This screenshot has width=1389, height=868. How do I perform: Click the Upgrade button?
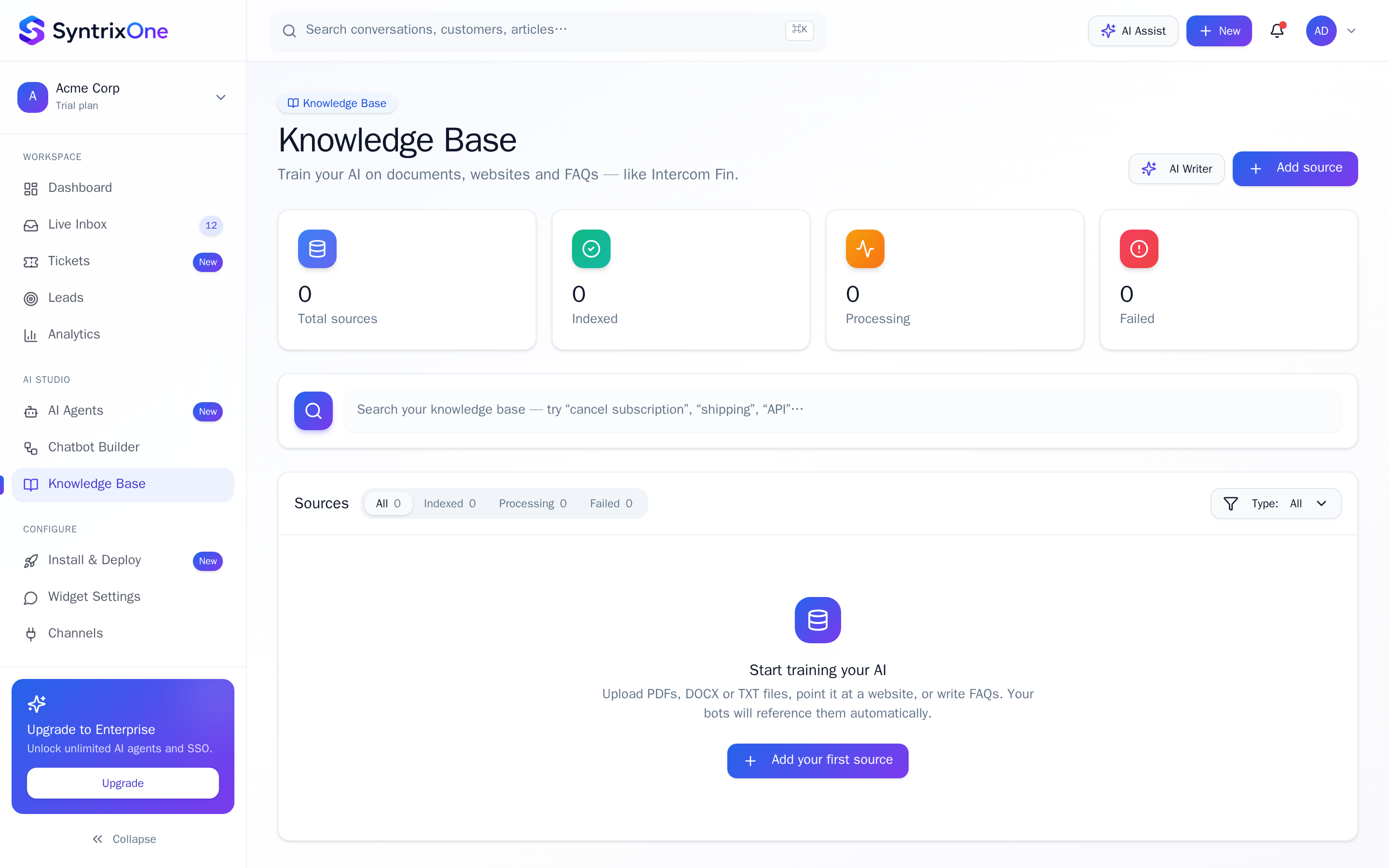coord(123,783)
